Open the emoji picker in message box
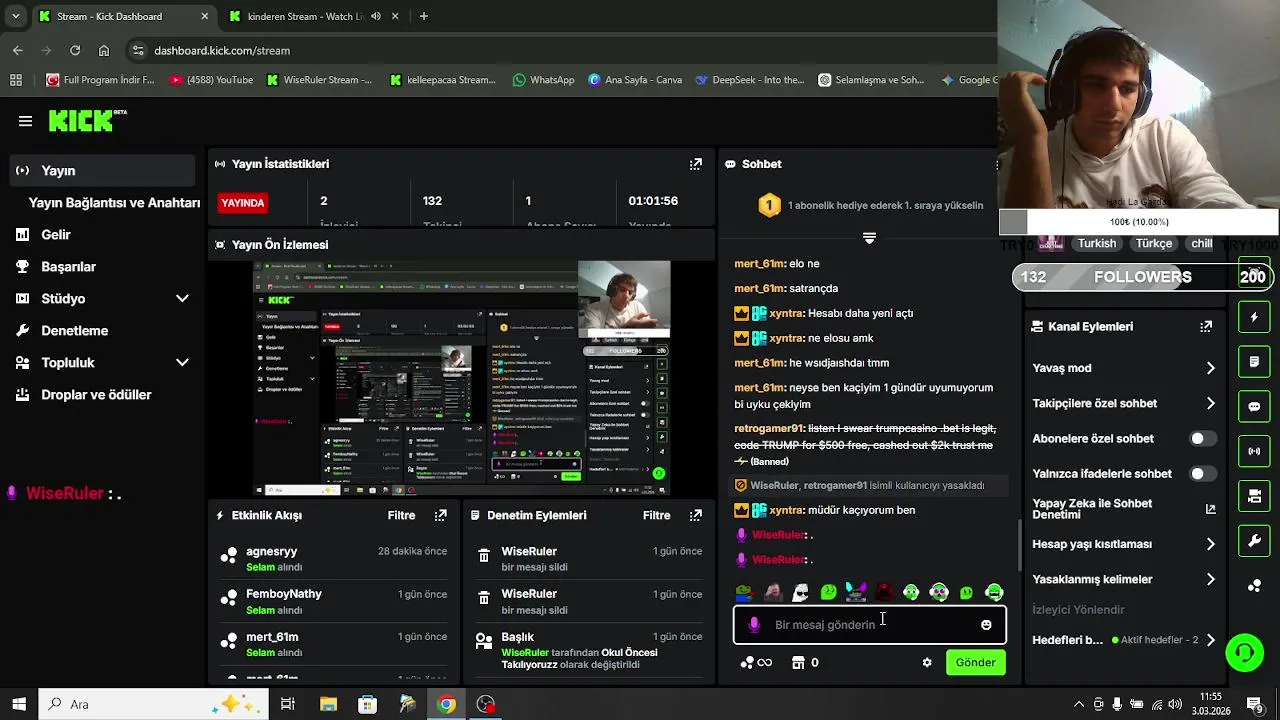 click(x=986, y=624)
